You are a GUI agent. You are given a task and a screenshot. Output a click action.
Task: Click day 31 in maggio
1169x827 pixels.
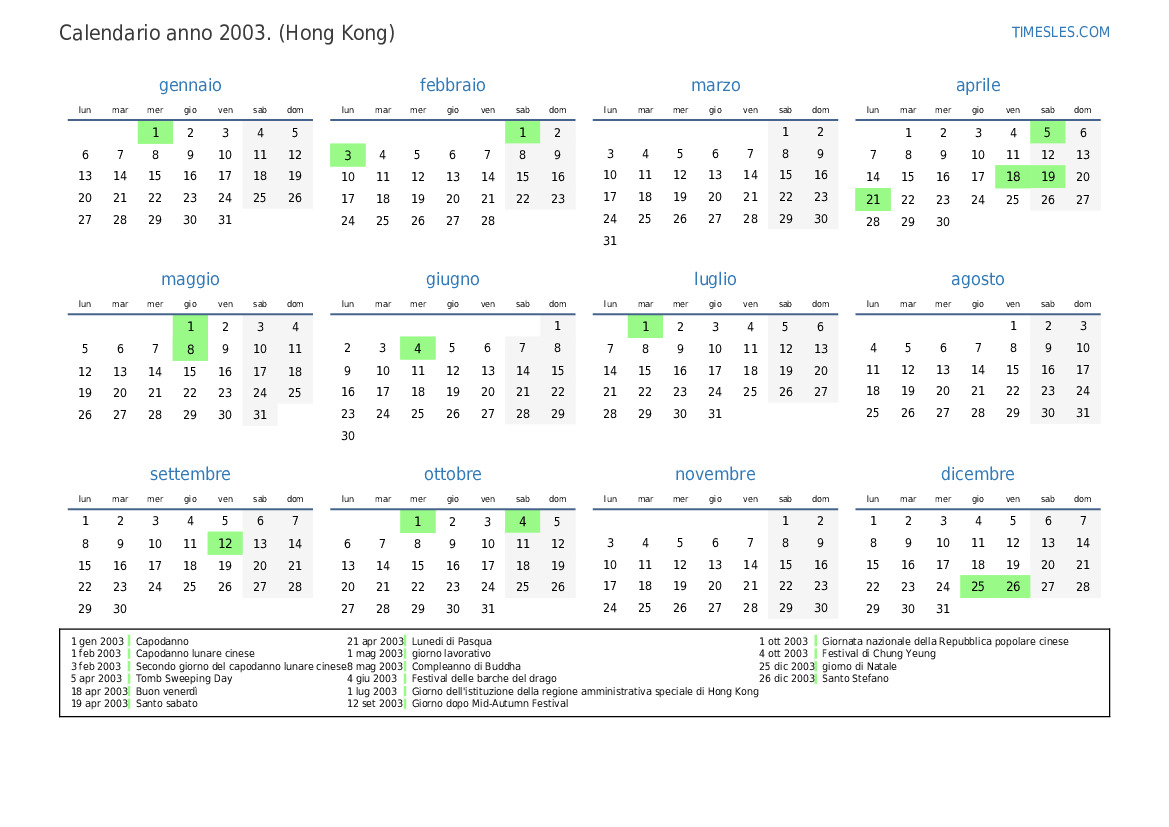point(259,415)
